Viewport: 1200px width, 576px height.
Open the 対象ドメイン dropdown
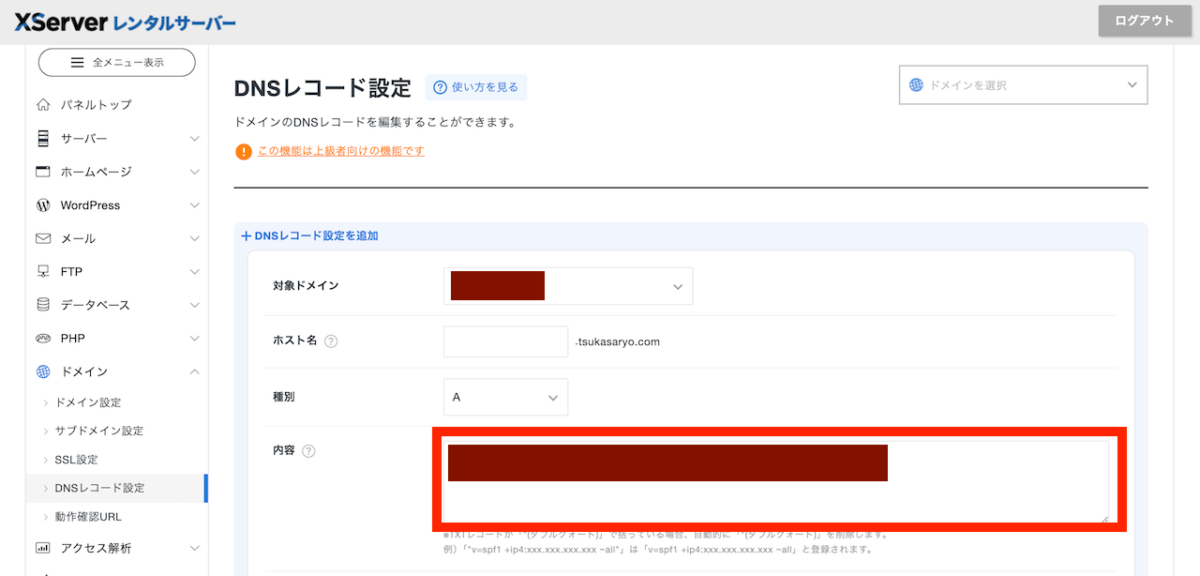(567, 286)
